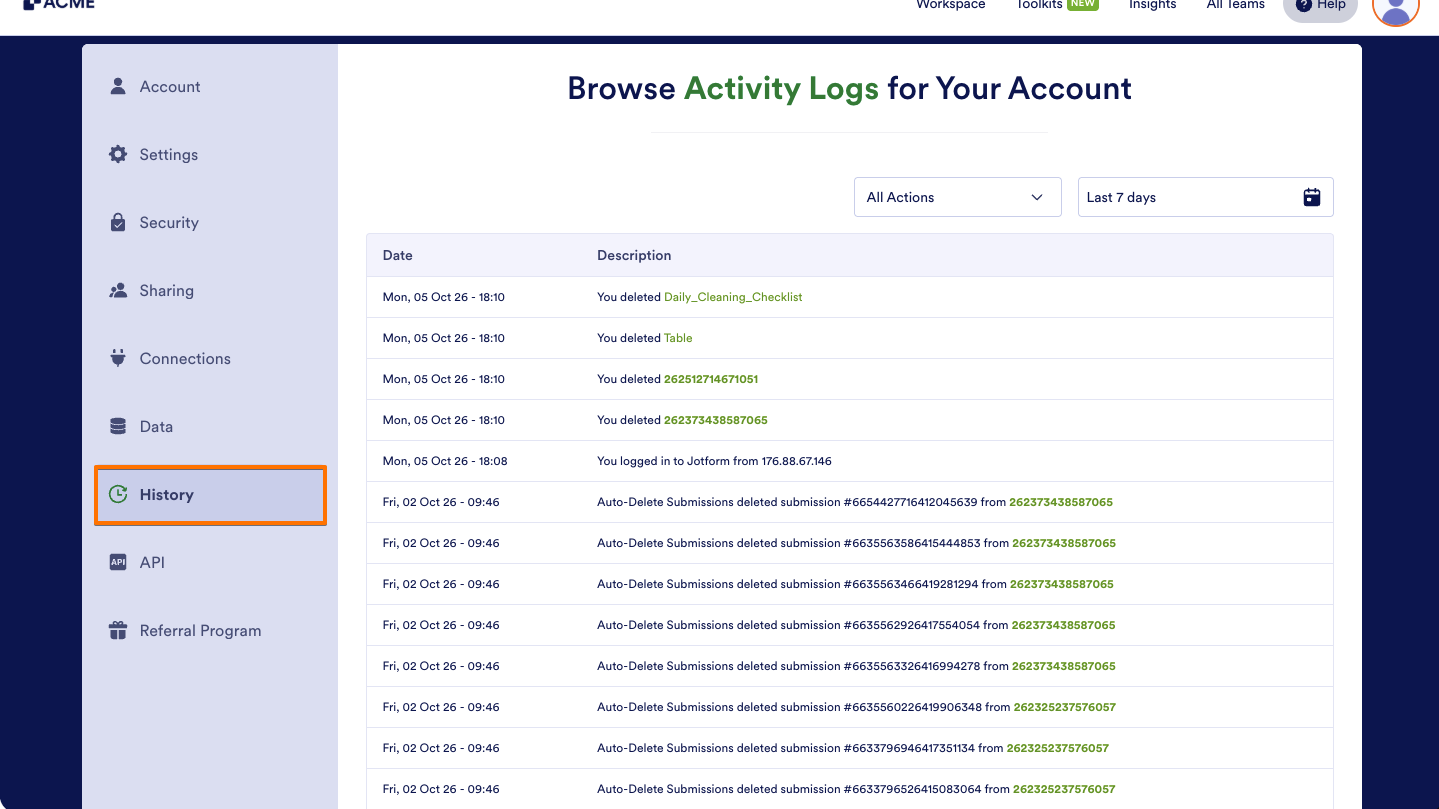Go to the Sharing section

210,291
